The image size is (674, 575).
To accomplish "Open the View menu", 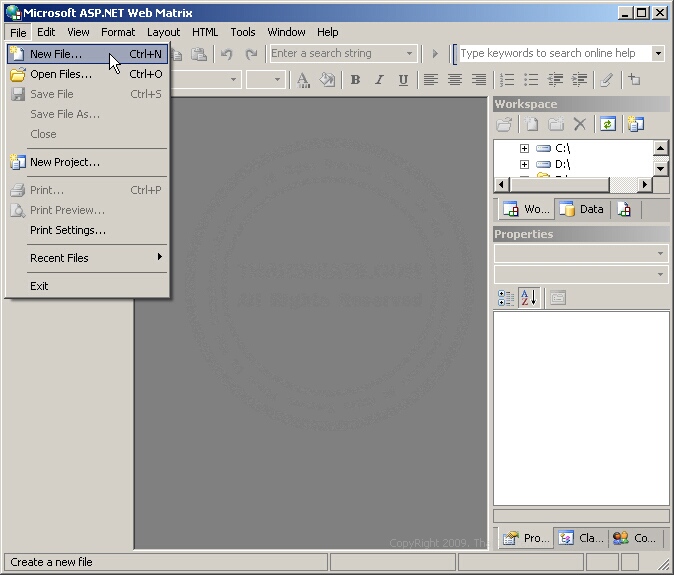I will [x=78, y=32].
